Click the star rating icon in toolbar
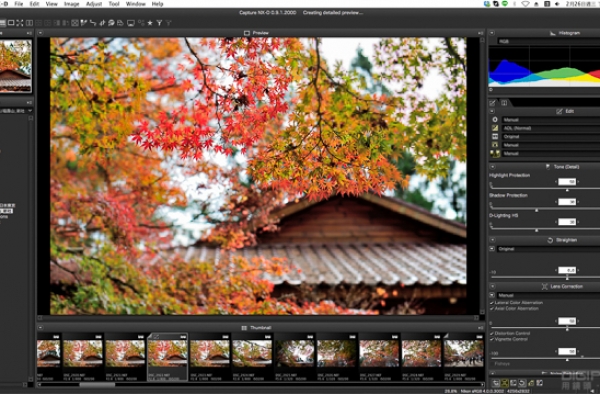The image size is (600, 394). click(x=150, y=23)
